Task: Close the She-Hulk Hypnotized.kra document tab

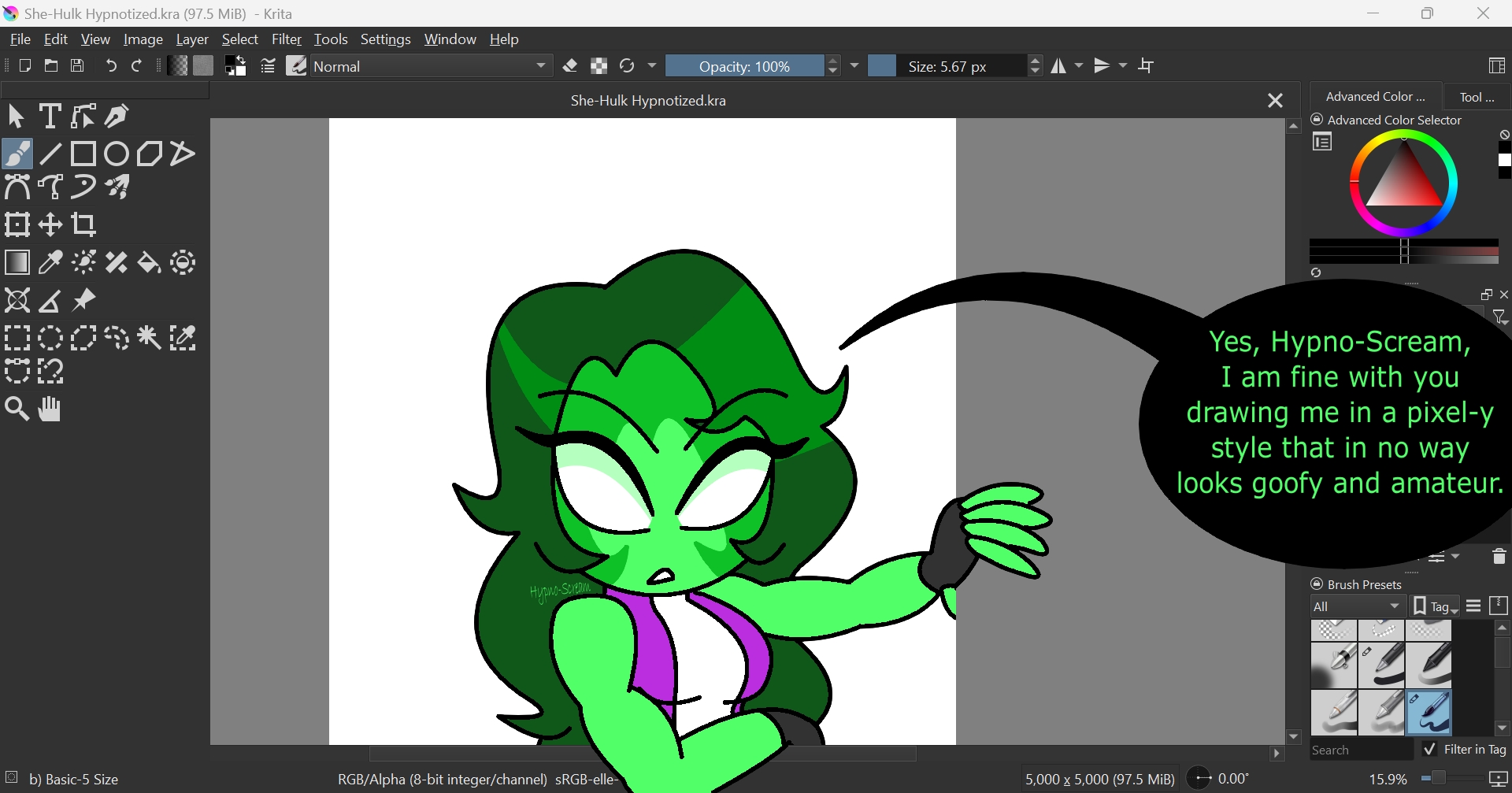Action: 1275,101
